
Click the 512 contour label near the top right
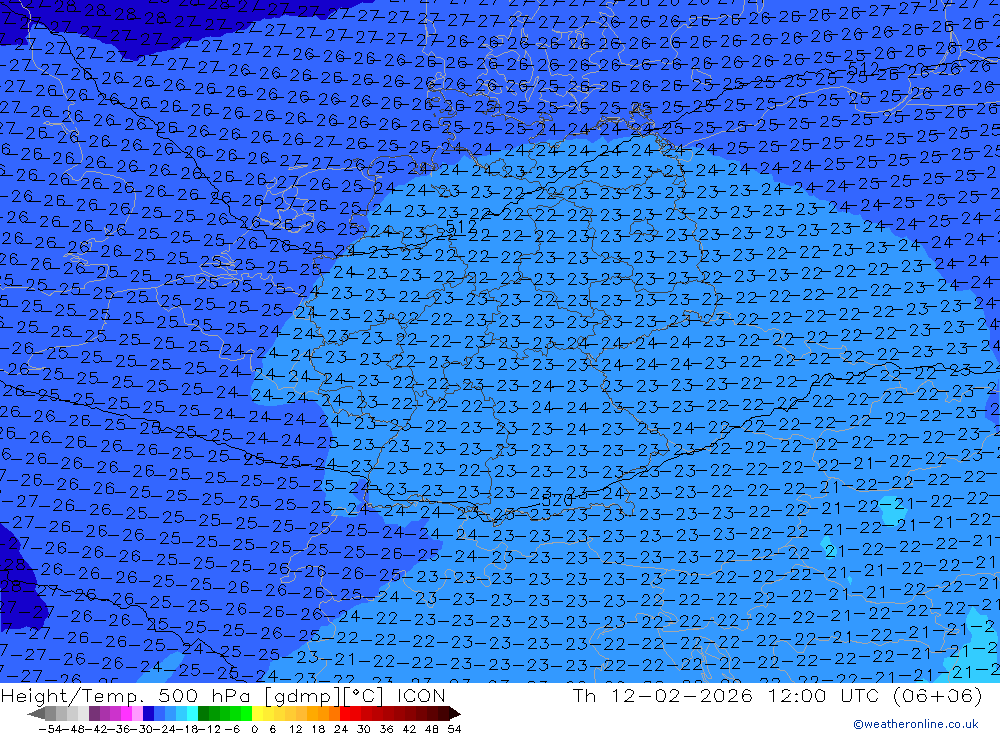click(x=864, y=68)
